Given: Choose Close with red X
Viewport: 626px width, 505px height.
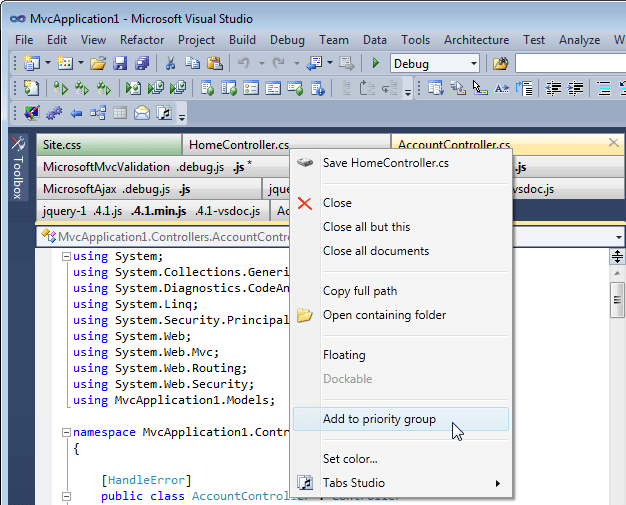Looking at the screenshot, I should (401, 203).
